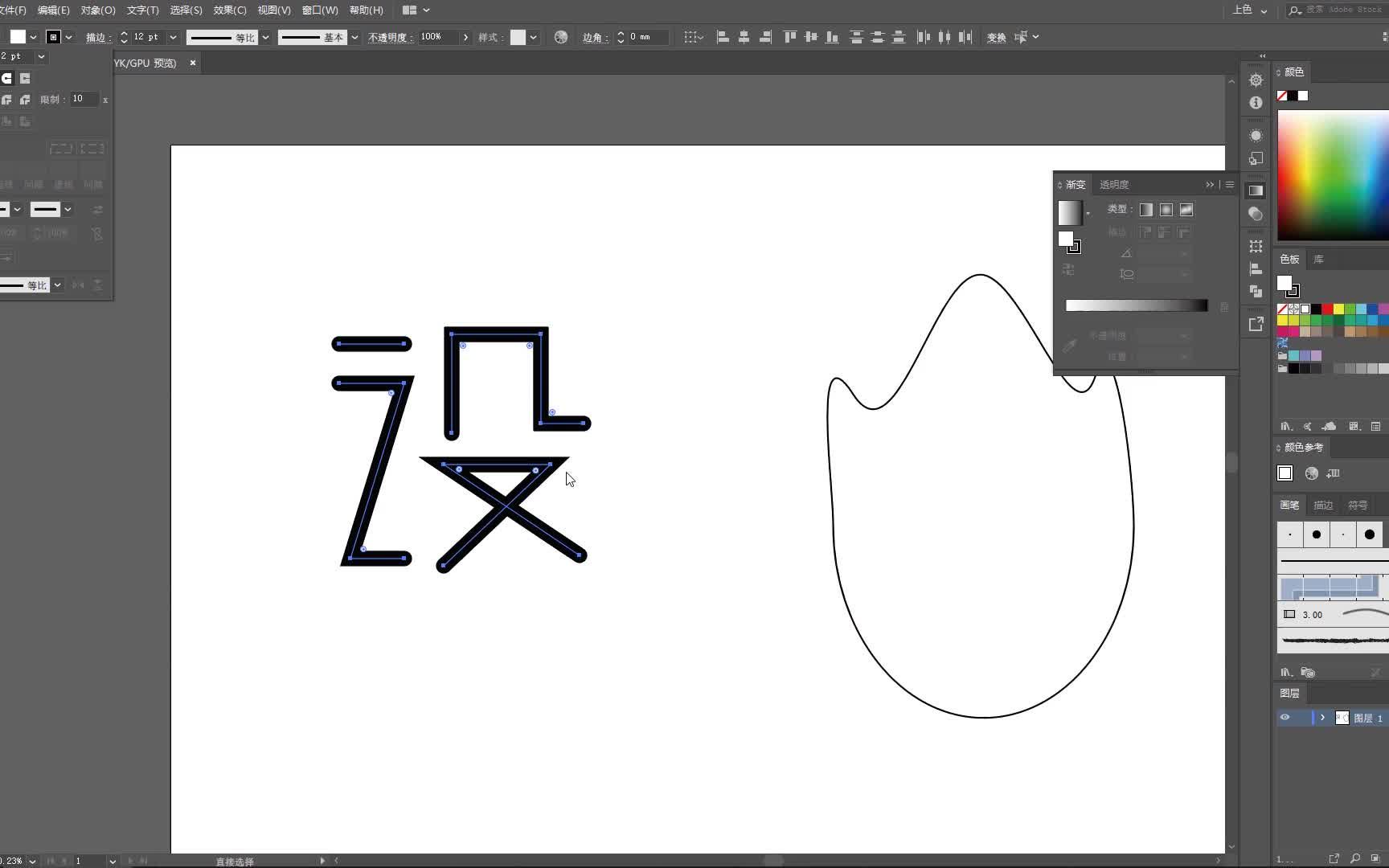The image size is (1389, 868).
Task: Pick red swatch in 色板 panel
Action: (x=1328, y=309)
